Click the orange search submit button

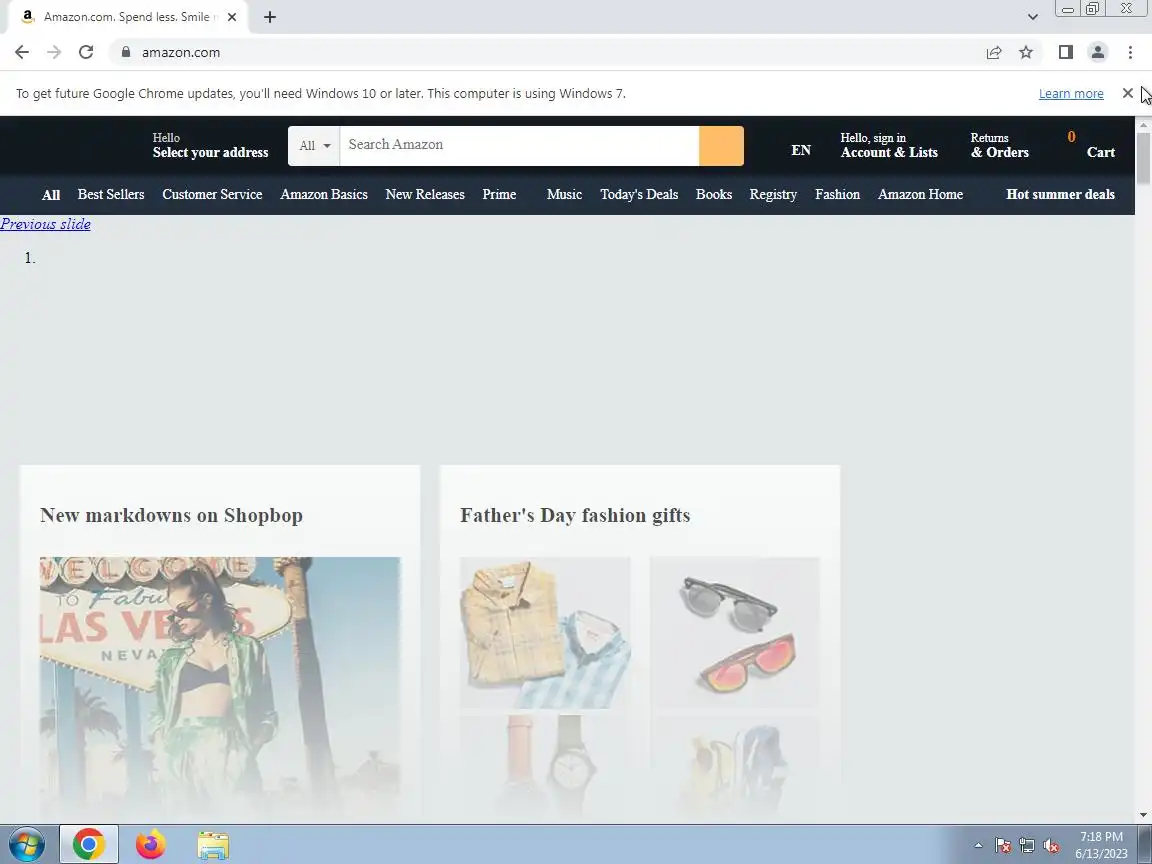[721, 145]
